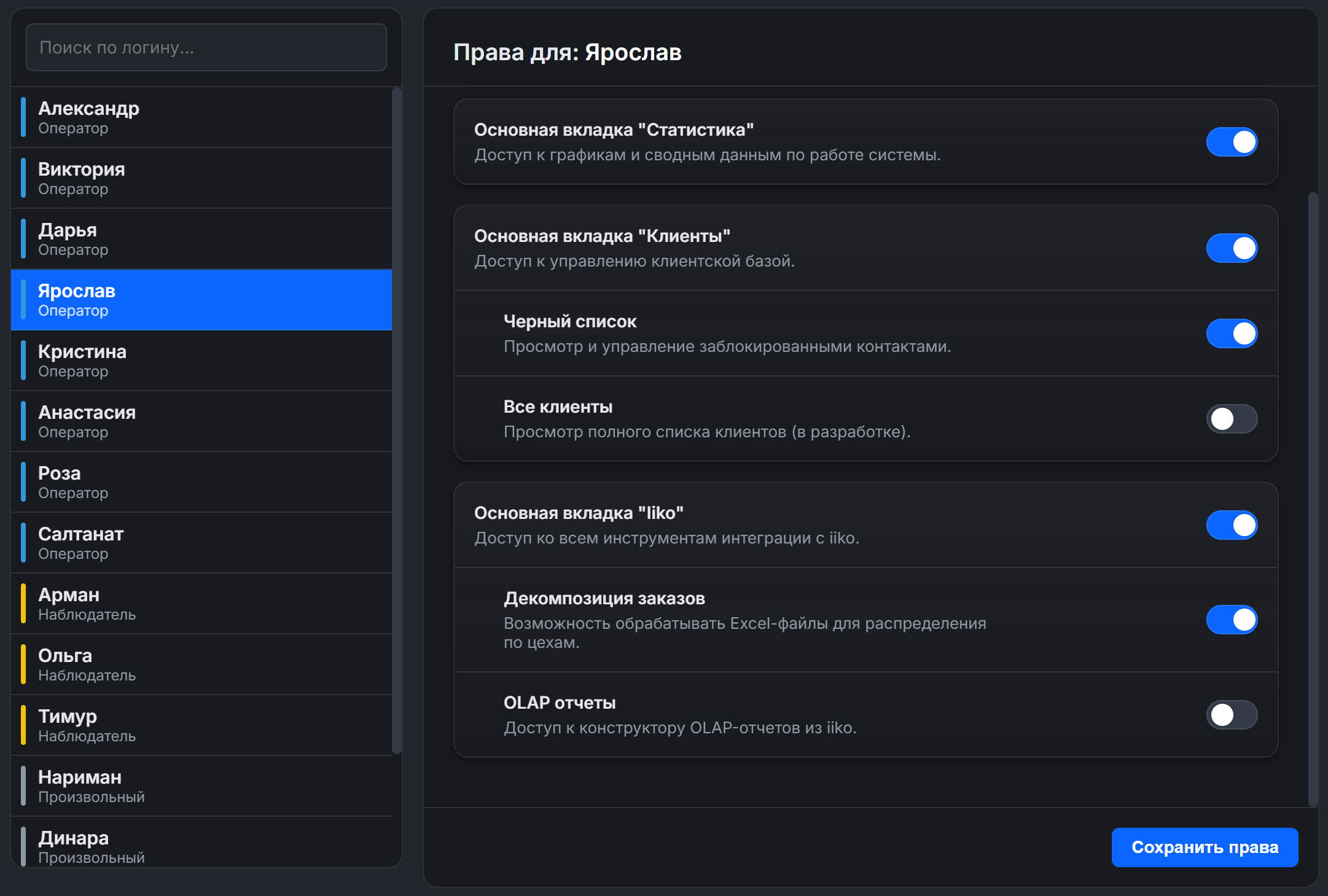Select user Тимур from the sidebar
This screenshot has width=1328, height=896.
203,725
